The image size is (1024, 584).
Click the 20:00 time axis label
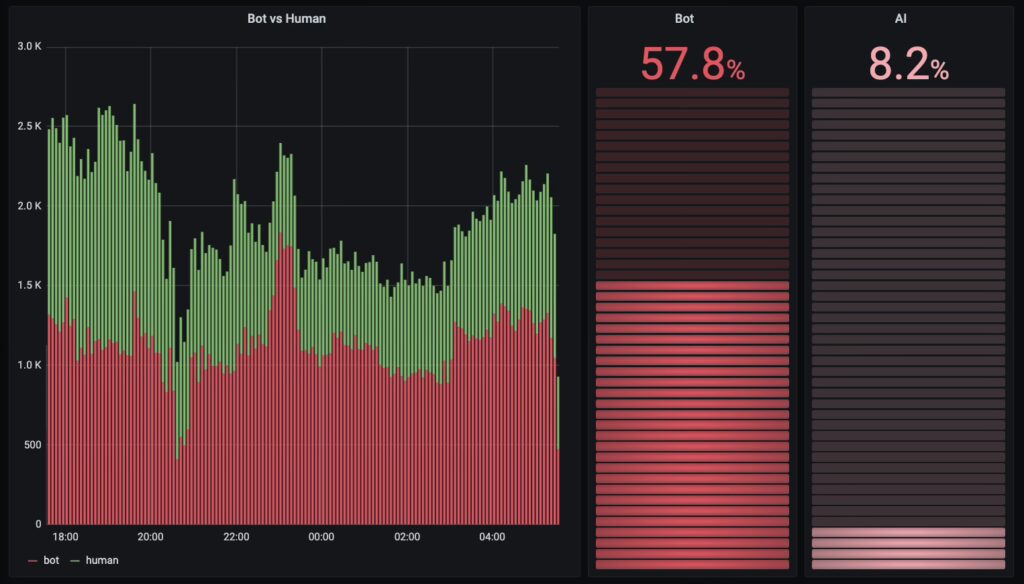click(150, 537)
